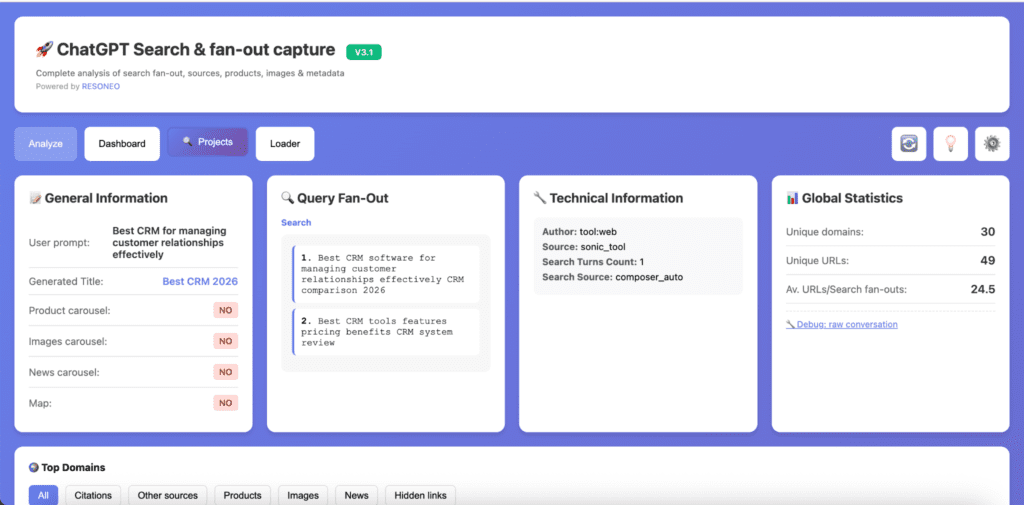The height and width of the screenshot is (505, 1024).
Task: Open the Projects tab
Action: tap(208, 142)
